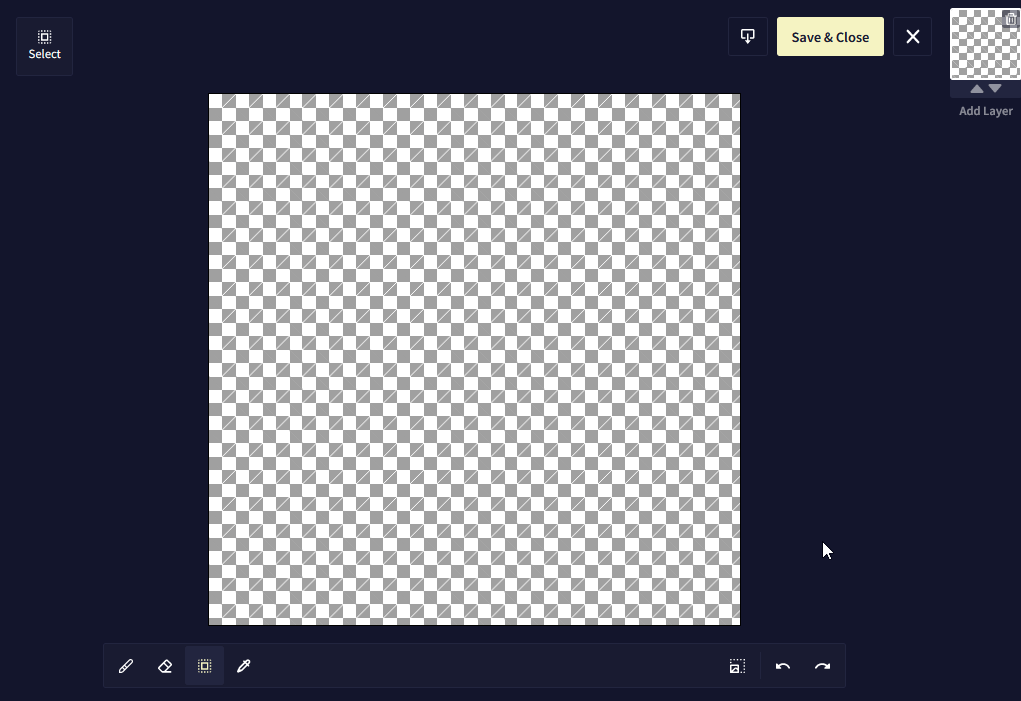Screen dimensions: 1021x701
Task: Pick the Eyedropper tool
Action: [243, 665]
